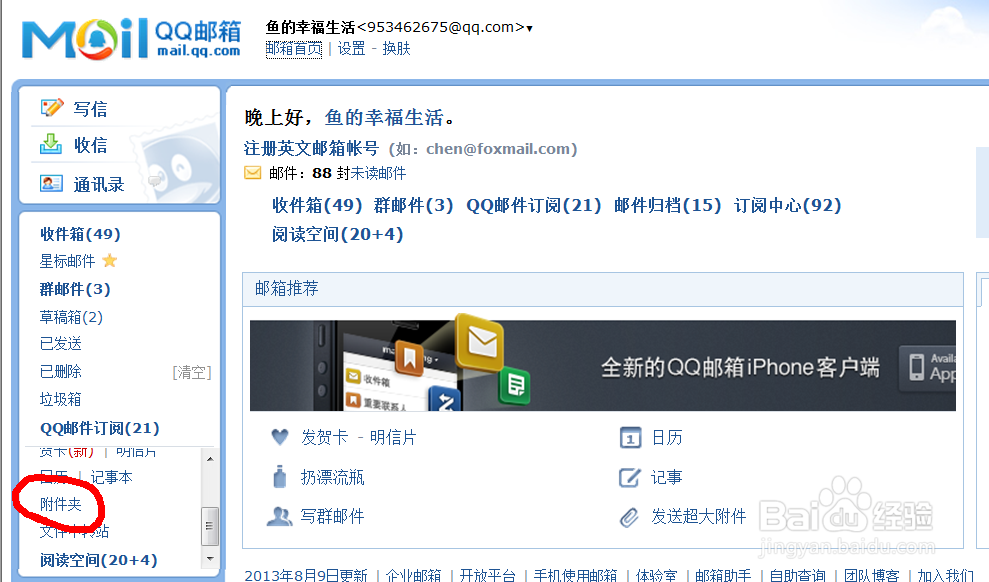
Task: Open sidebar QQ邮件订阅(21)
Action: coord(100,428)
